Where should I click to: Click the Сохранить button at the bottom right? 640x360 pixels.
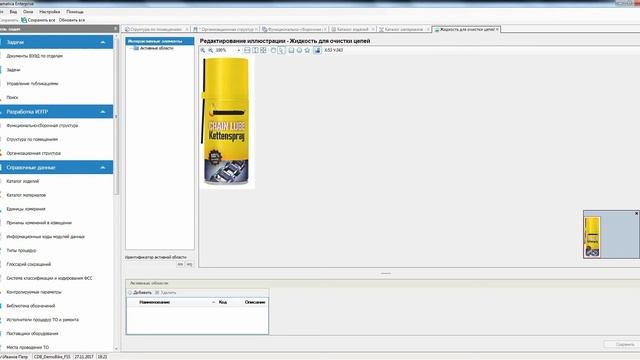point(622,344)
